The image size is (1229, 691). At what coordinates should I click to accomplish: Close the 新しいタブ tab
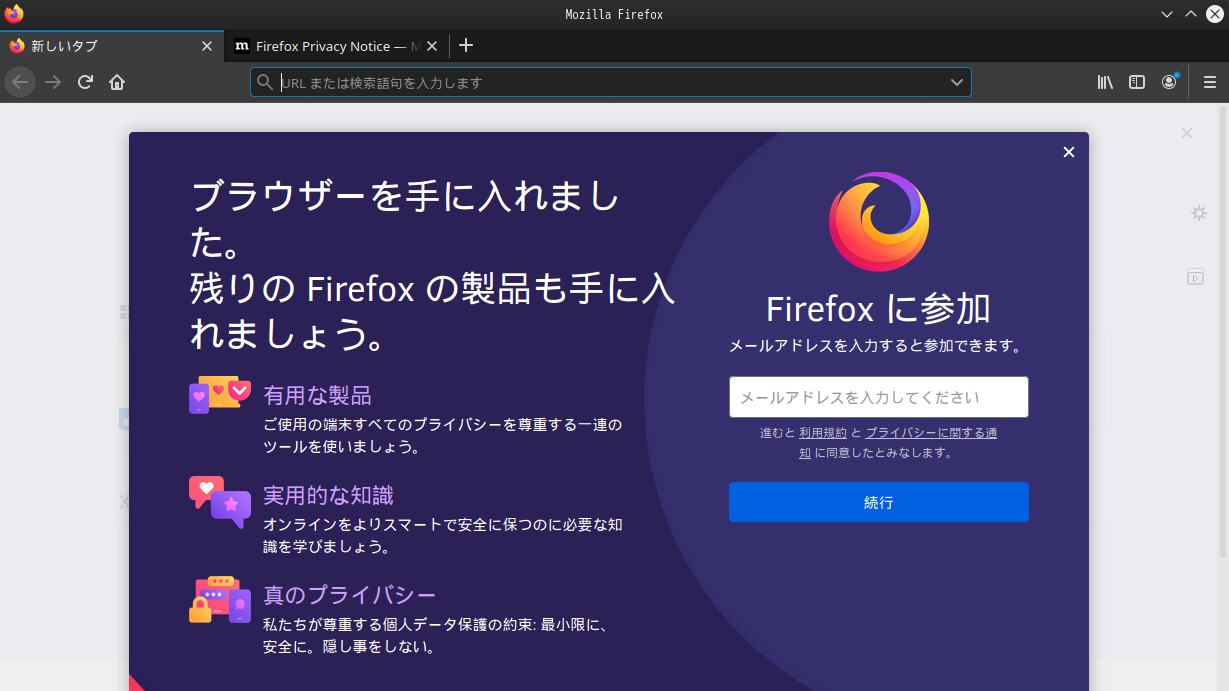click(x=207, y=46)
